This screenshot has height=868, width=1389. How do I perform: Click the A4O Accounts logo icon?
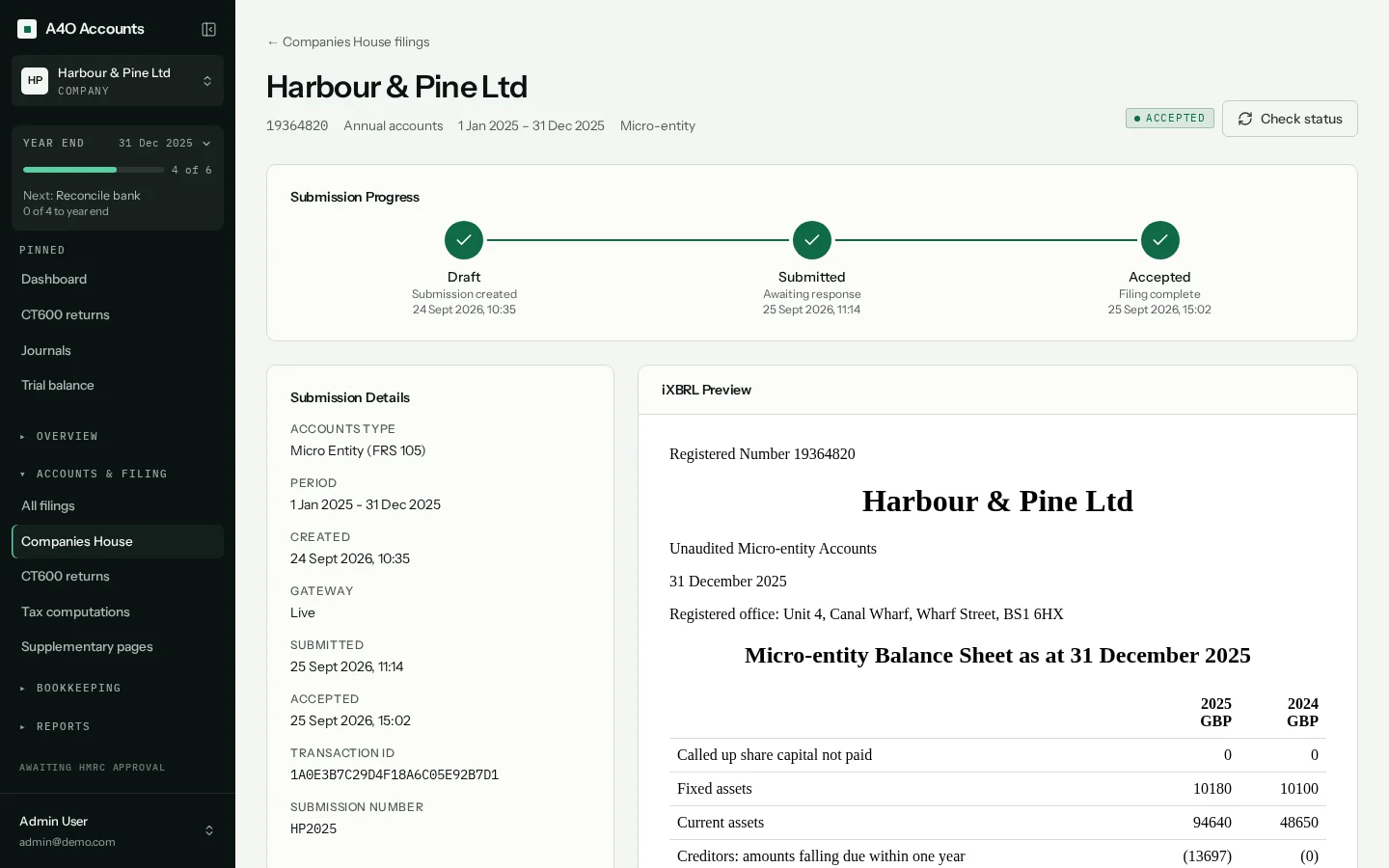click(27, 29)
